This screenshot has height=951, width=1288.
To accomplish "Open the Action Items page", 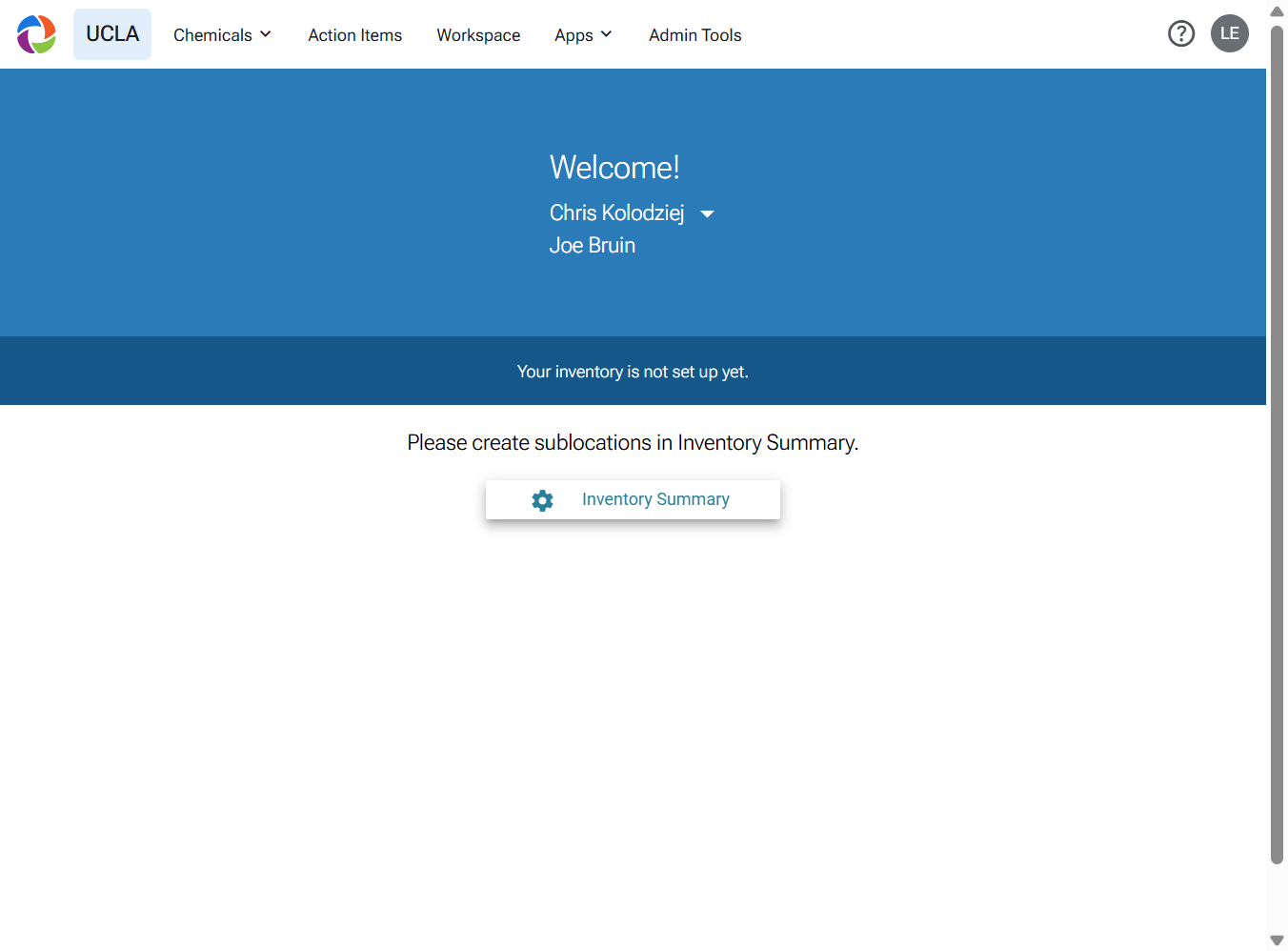I will click(355, 35).
